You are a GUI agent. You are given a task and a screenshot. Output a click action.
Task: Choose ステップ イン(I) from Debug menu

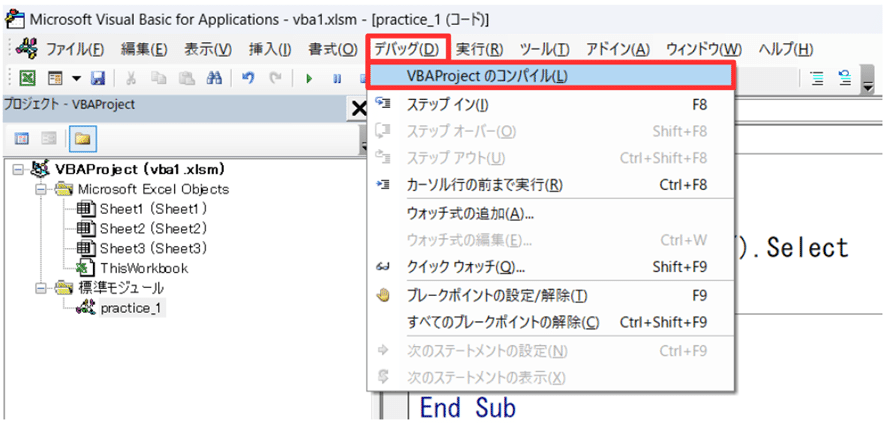click(551, 104)
